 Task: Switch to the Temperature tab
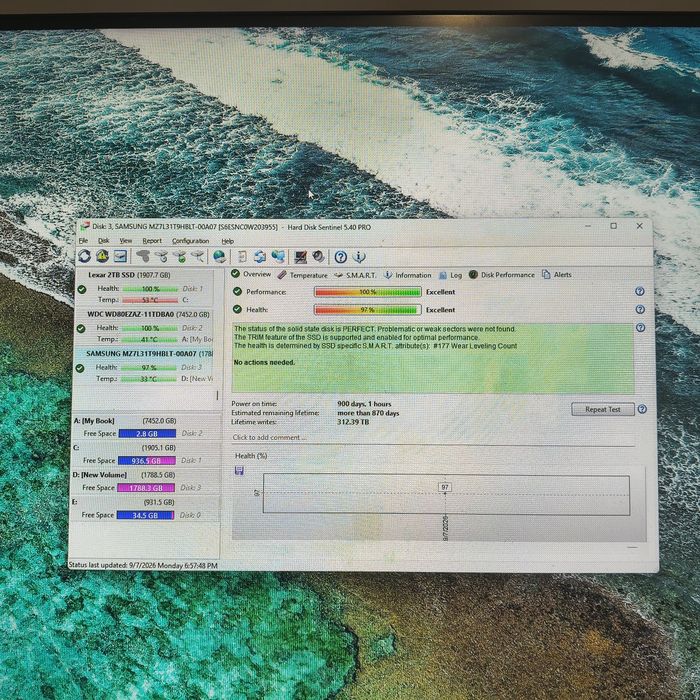(302, 275)
